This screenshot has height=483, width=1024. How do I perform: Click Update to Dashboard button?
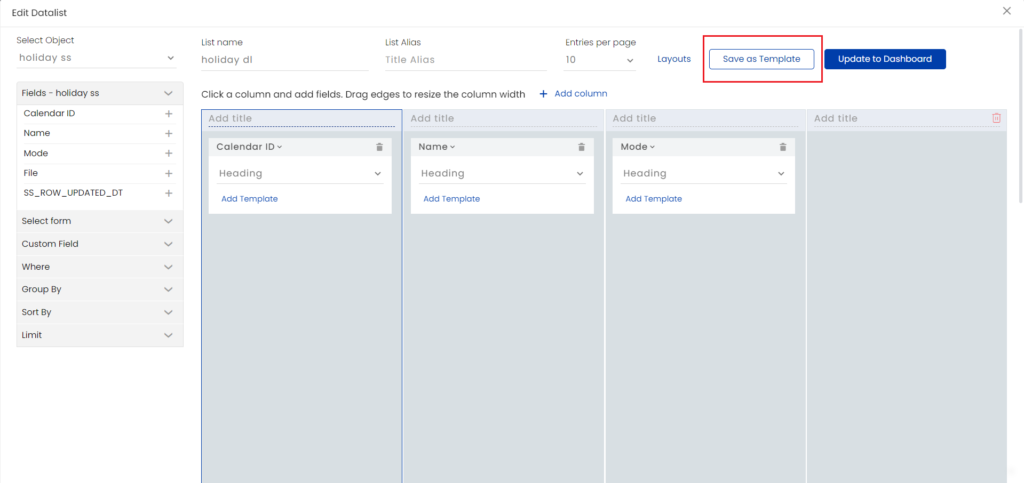click(x=884, y=59)
